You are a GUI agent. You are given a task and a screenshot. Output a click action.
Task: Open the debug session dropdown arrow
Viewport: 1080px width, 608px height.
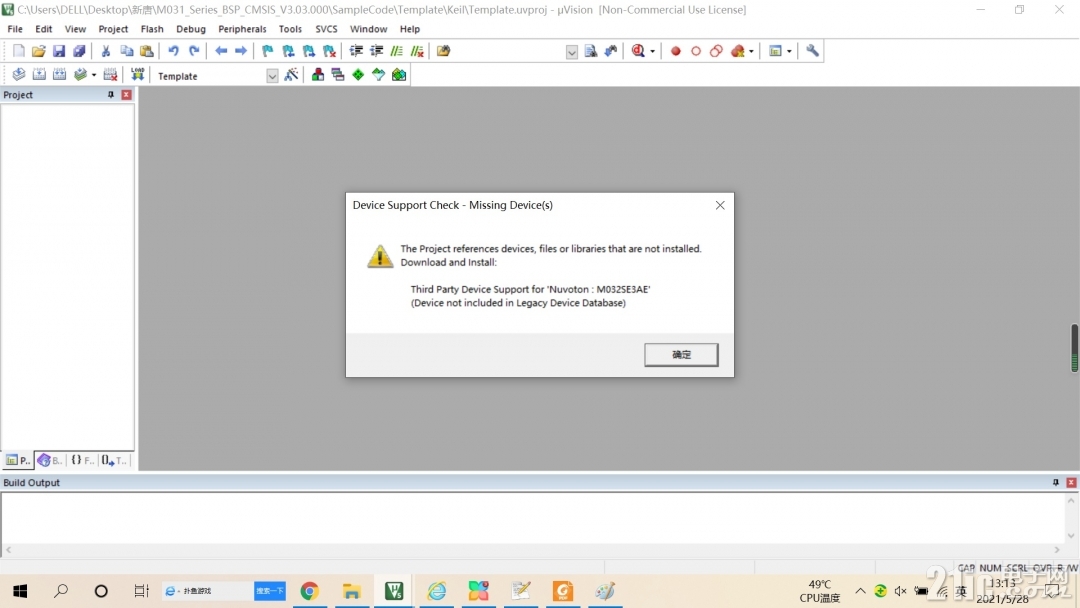(652, 51)
